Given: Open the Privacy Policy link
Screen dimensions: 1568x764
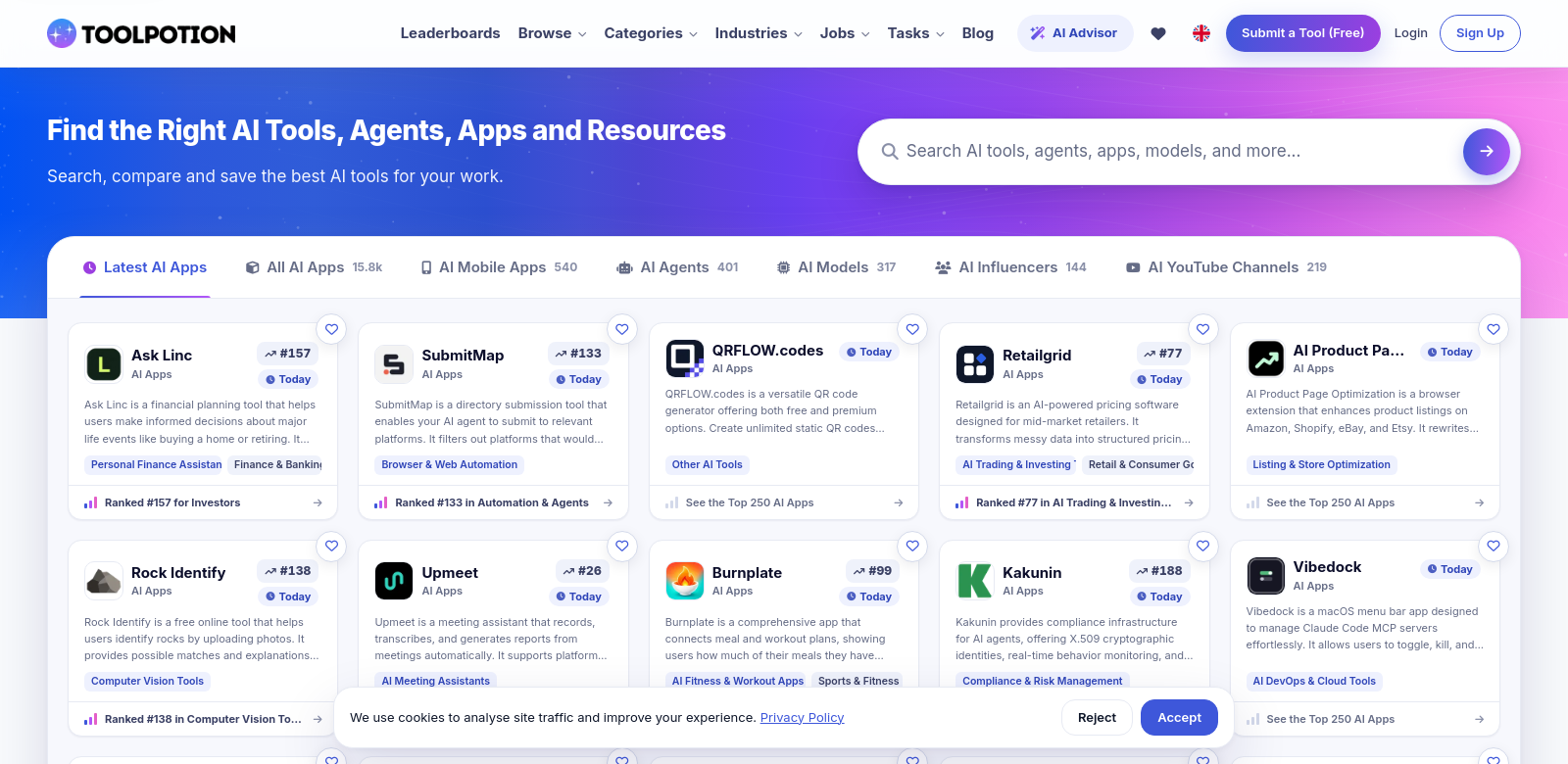Looking at the screenshot, I should point(802,718).
